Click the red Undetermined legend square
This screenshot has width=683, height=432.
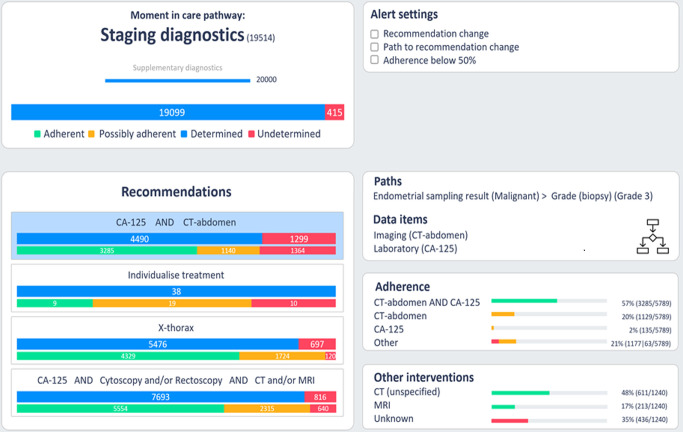coord(252,134)
